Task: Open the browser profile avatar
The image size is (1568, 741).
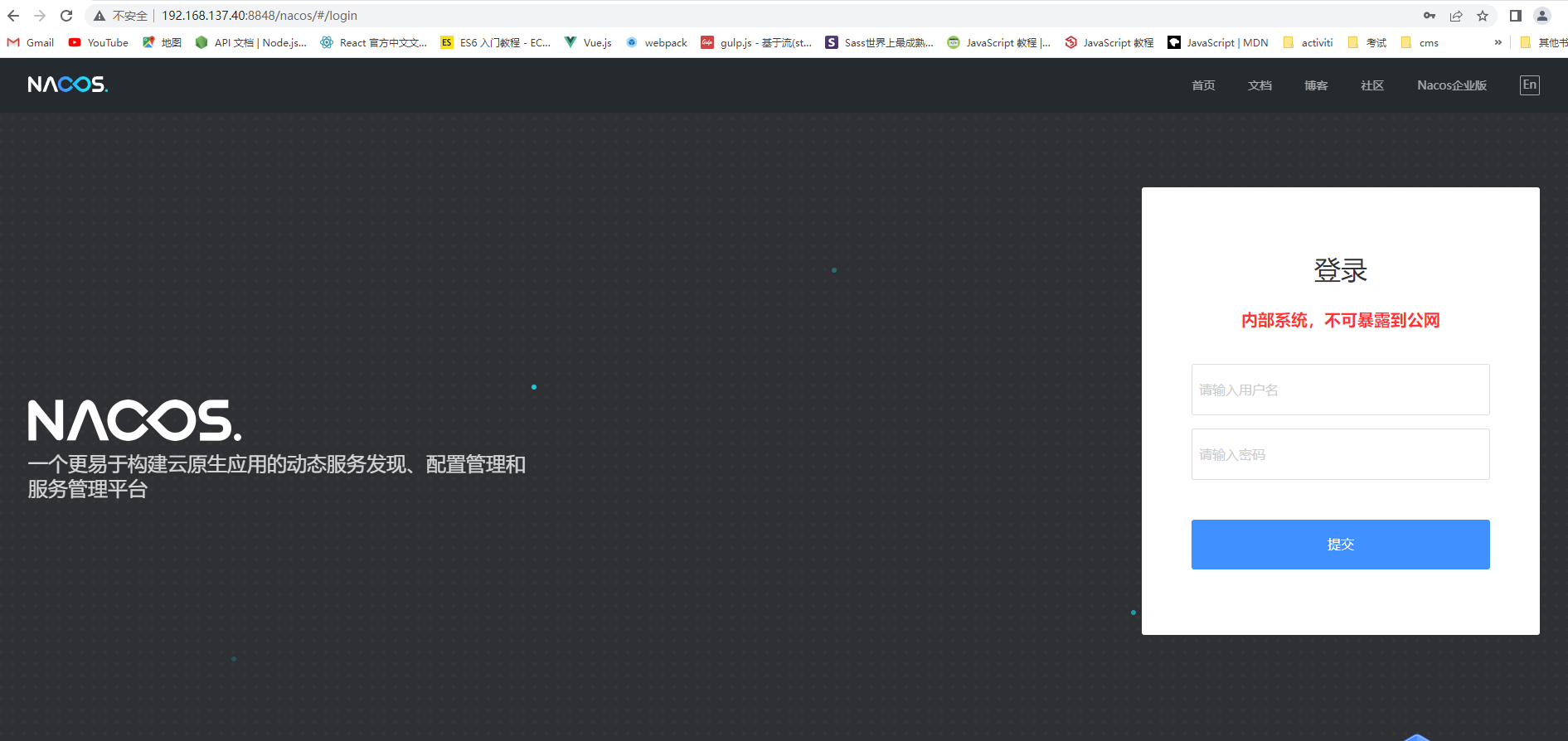Action: tap(1542, 16)
